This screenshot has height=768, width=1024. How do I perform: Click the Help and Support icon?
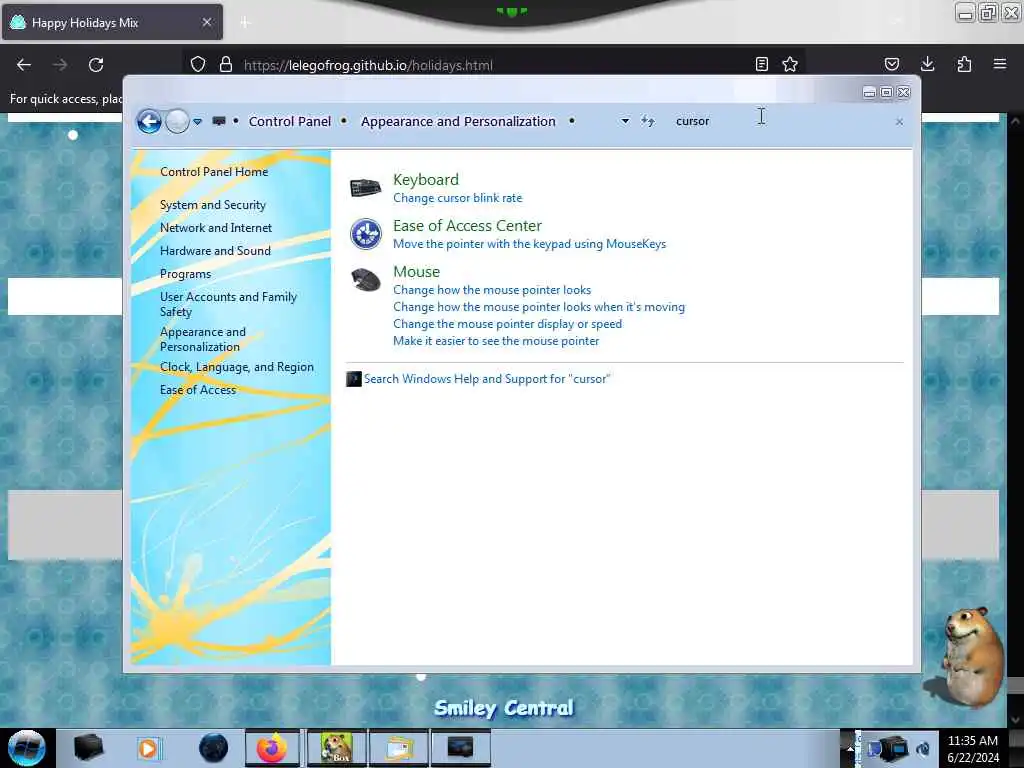tap(353, 379)
